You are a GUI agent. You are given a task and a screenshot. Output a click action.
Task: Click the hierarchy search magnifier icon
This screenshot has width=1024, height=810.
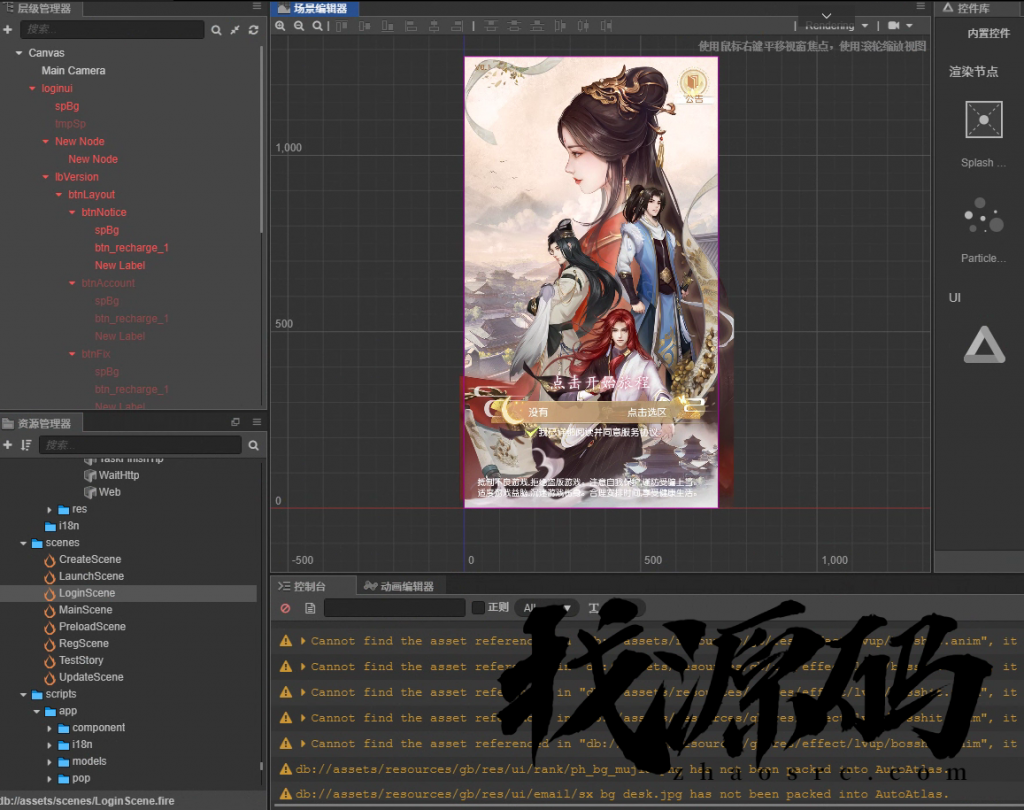coord(216,30)
